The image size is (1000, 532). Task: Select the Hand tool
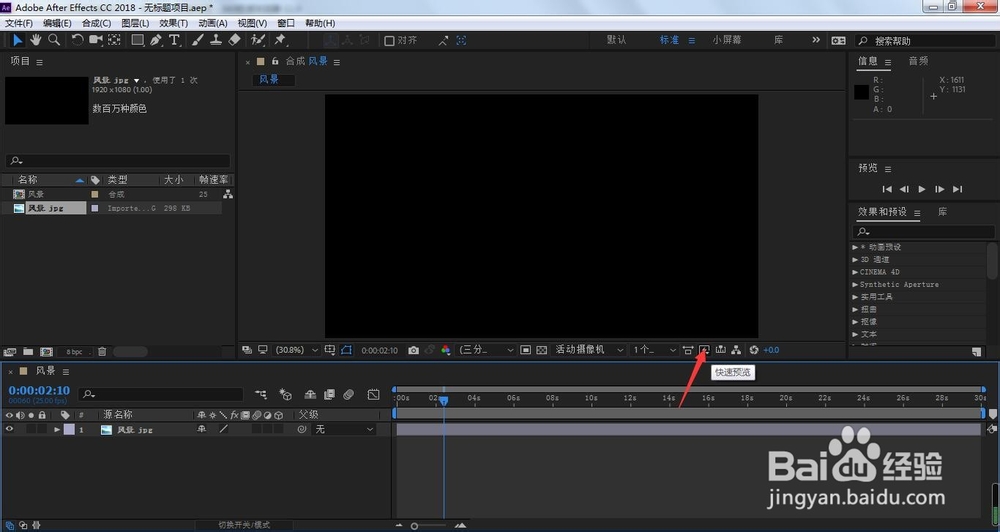click(x=36, y=40)
